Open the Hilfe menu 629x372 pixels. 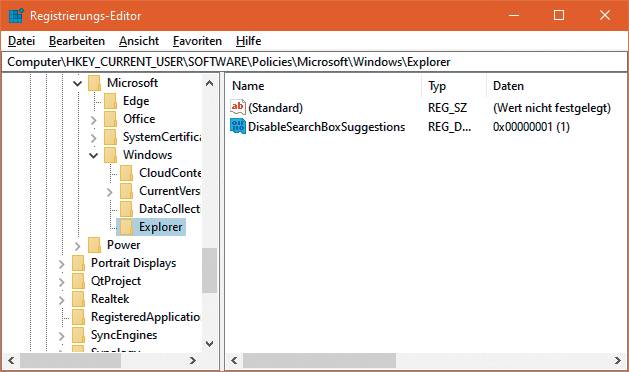(x=248, y=41)
